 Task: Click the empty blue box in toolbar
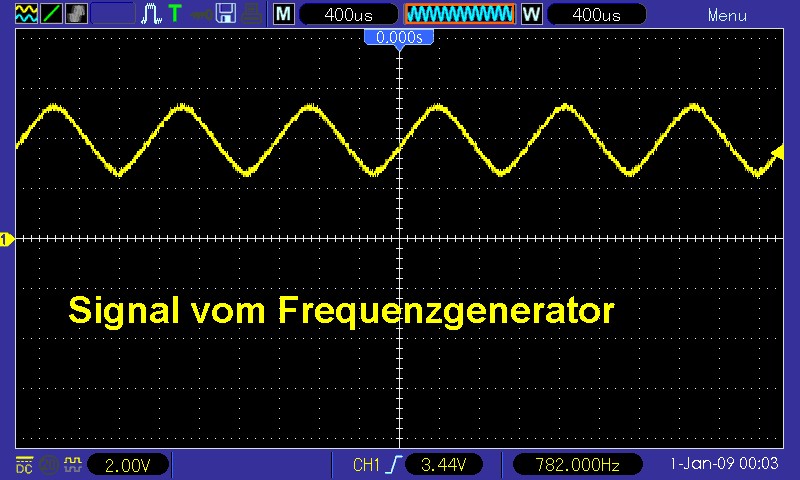click(x=113, y=13)
